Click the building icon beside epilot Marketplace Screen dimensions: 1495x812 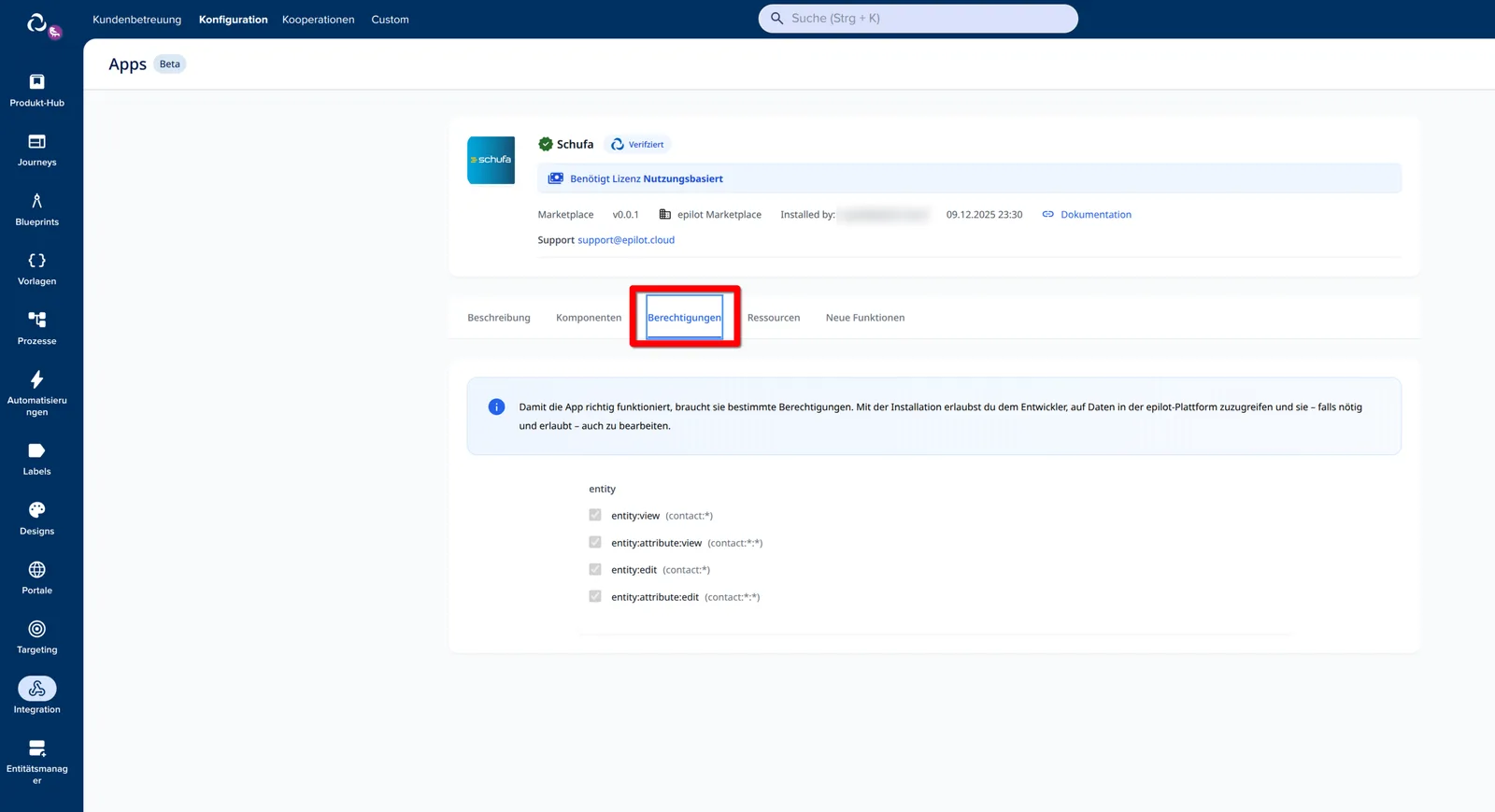coord(665,214)
